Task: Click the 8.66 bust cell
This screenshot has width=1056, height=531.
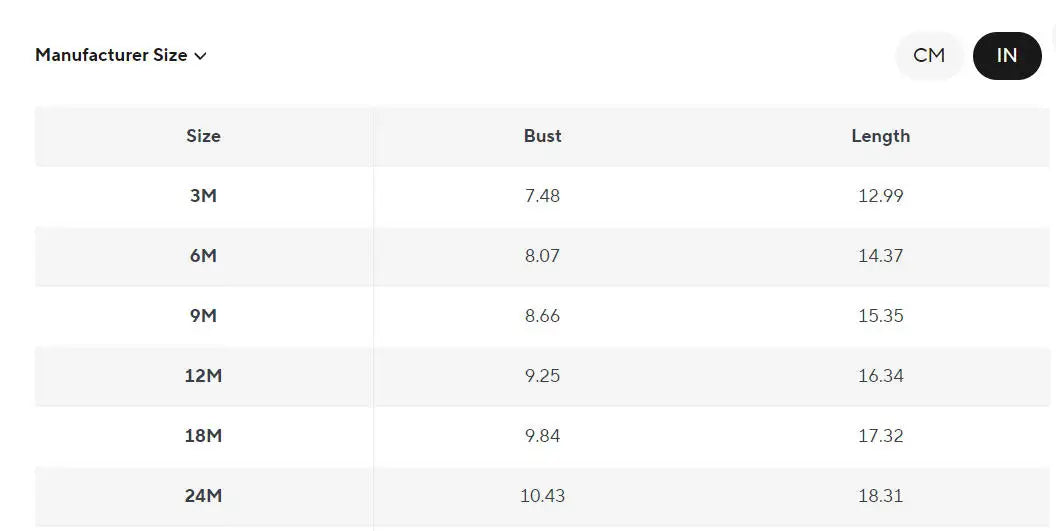Action: 542,316
